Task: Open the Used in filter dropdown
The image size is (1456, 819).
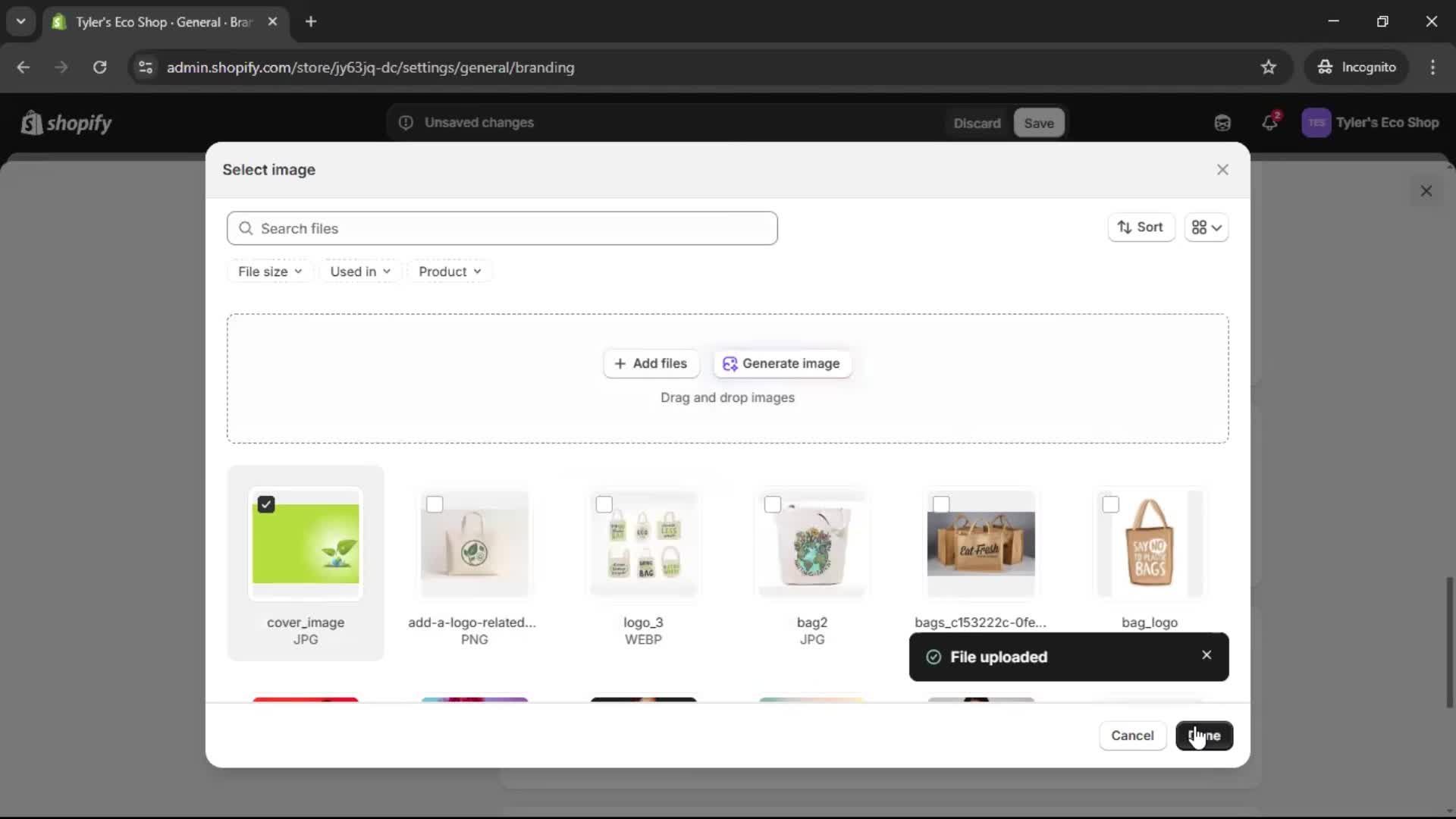Action: tap(360, 271)
